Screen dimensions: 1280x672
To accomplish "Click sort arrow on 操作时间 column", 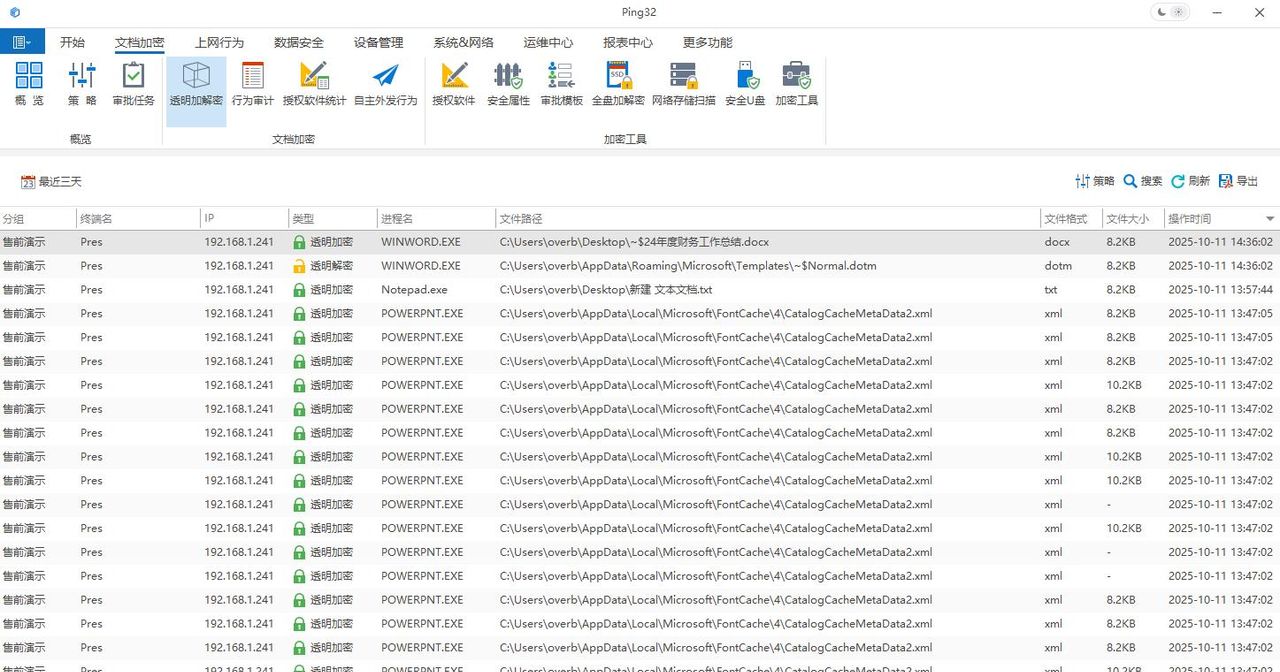I will pyautogui.click(x=1270, y=219).
